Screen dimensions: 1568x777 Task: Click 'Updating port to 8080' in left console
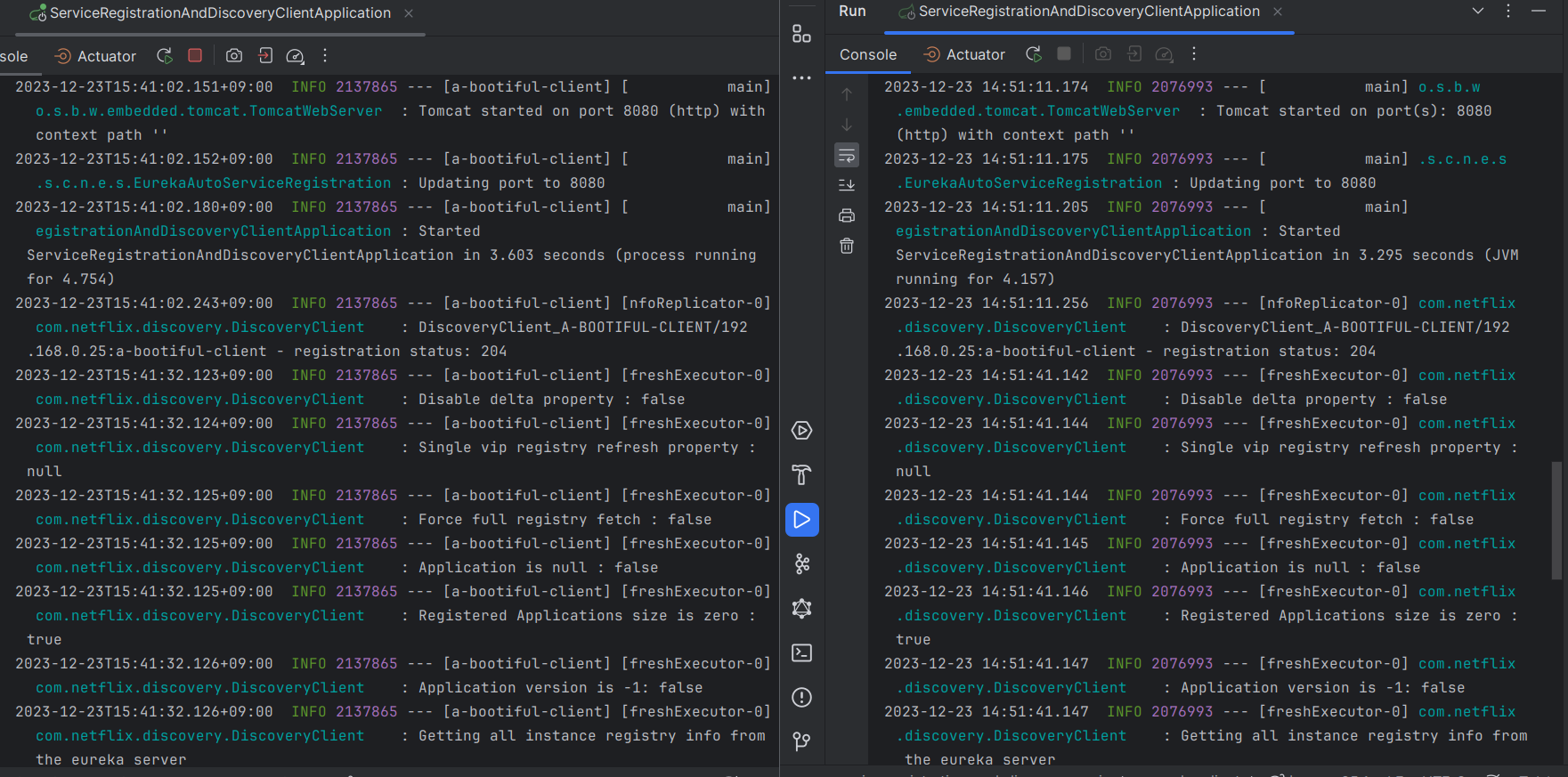(511, 183)
